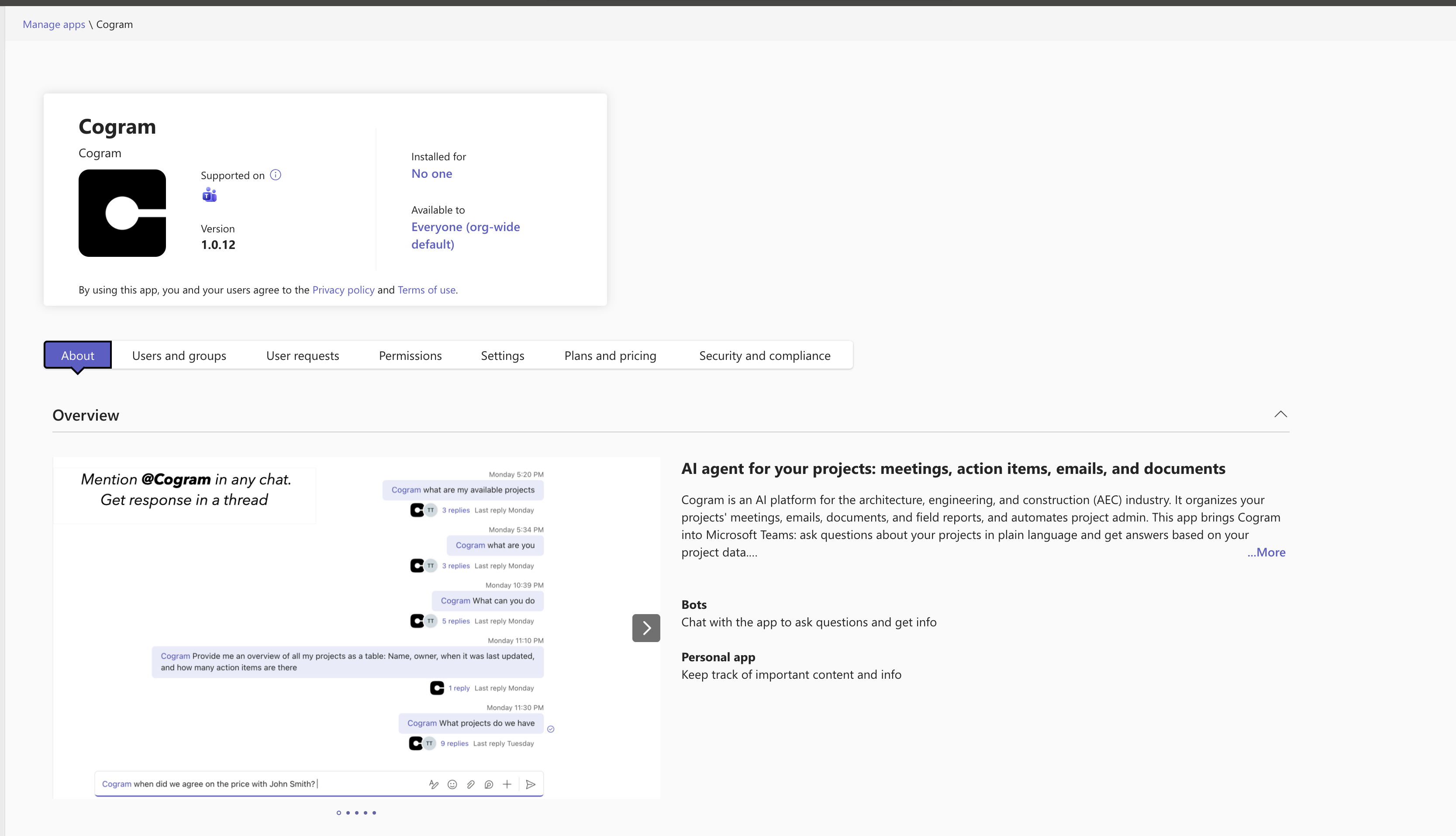
Task: Click the Cogram breadcrumb current page text
Action: (114, 24)
